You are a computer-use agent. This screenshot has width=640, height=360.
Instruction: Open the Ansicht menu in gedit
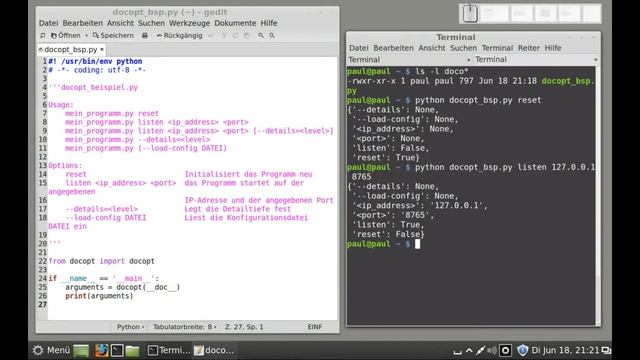tap(120, 23)
